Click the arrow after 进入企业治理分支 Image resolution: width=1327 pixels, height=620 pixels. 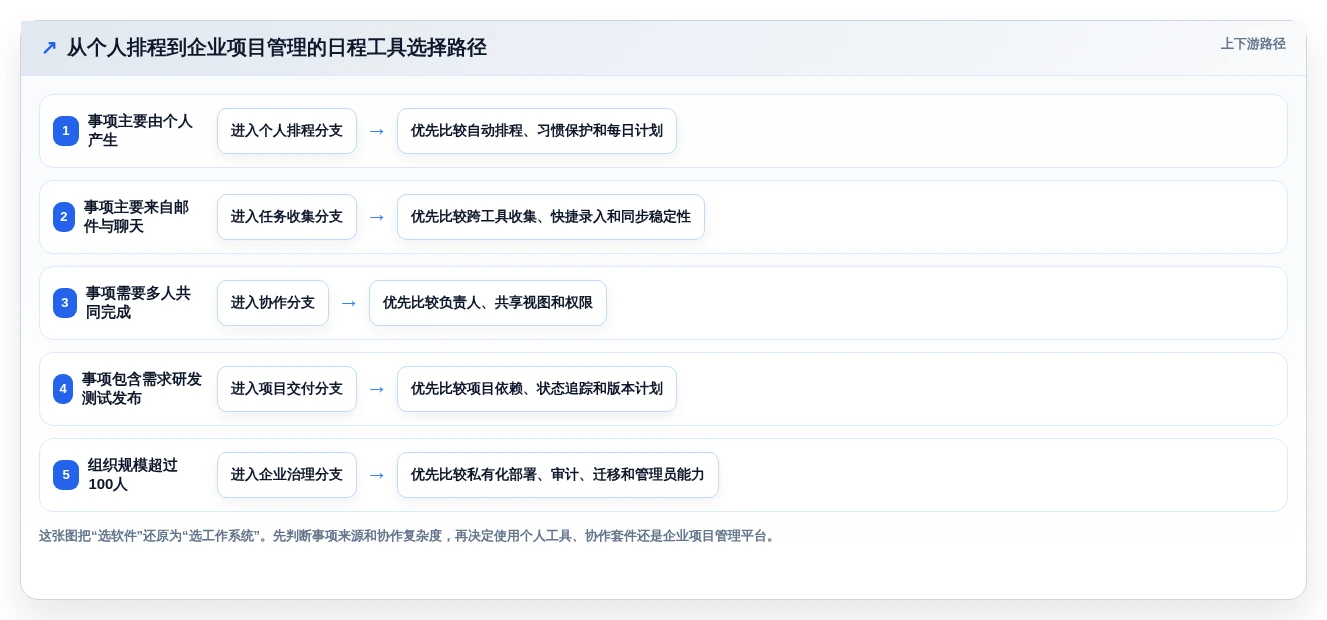coord(377,475)
